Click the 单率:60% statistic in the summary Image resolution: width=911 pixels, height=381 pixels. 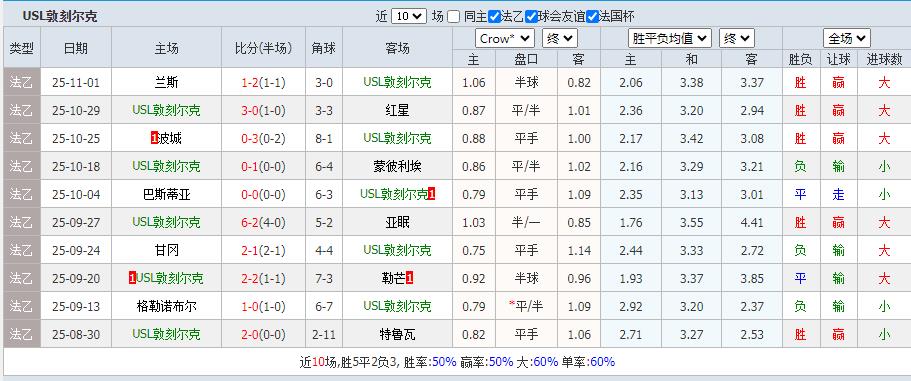(x=588, y=362)
